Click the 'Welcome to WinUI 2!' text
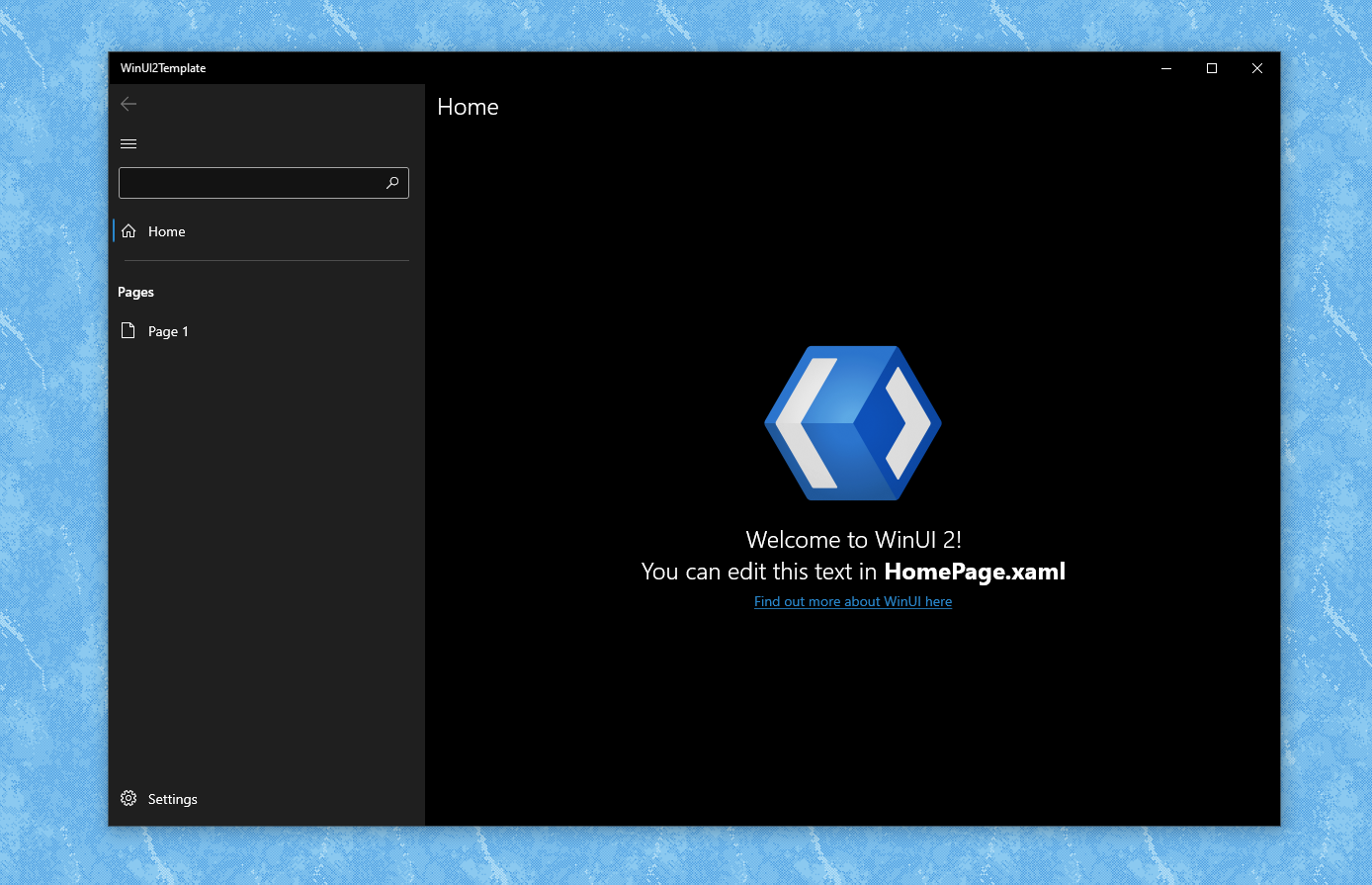The width and height of the screenshot is (1372, 885). click(854, 540)
